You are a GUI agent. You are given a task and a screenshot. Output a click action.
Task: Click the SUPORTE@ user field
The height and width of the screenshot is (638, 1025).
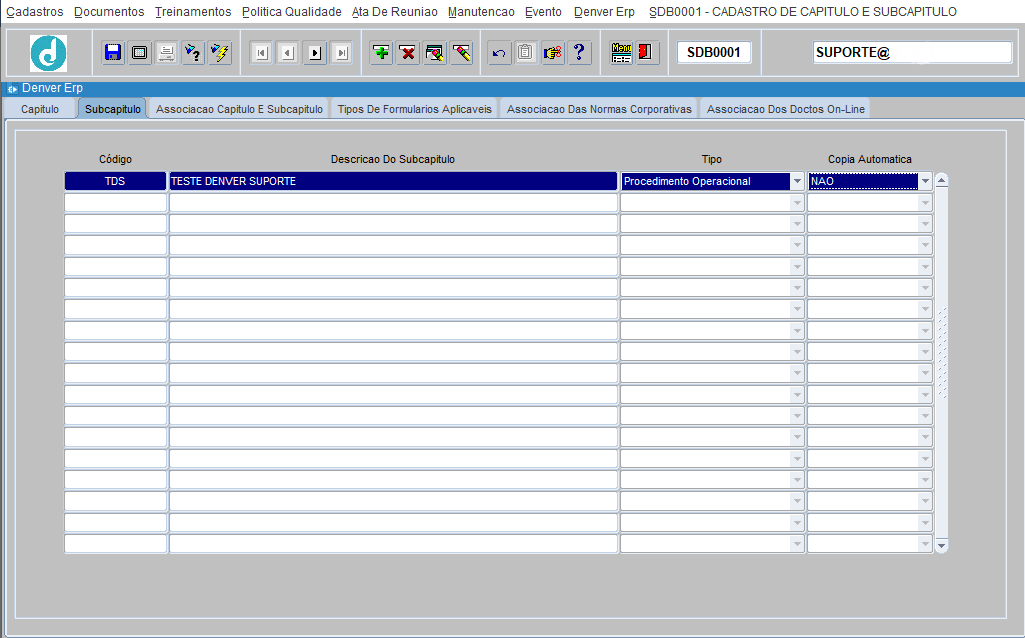913,52
